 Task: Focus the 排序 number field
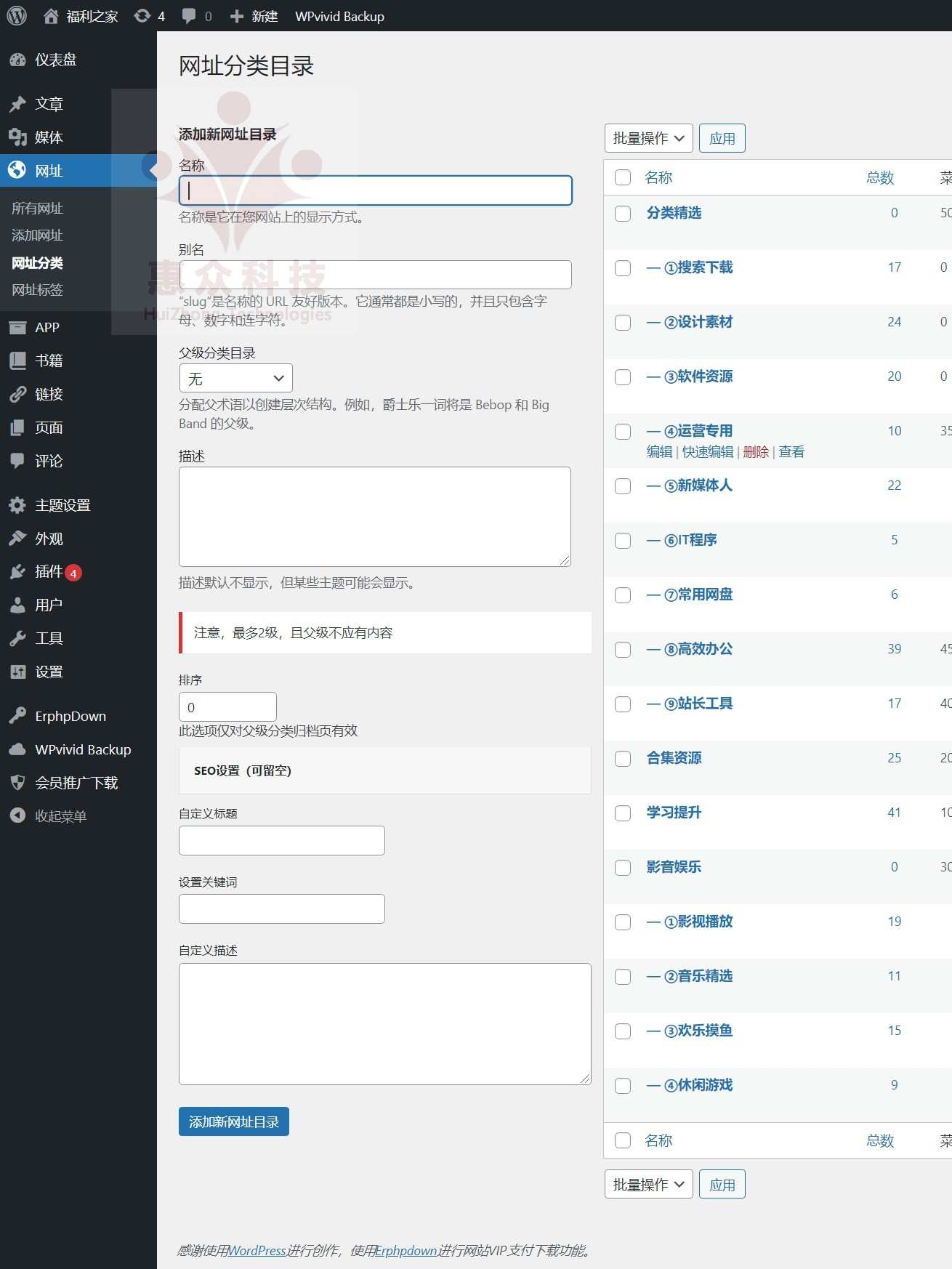227,706
